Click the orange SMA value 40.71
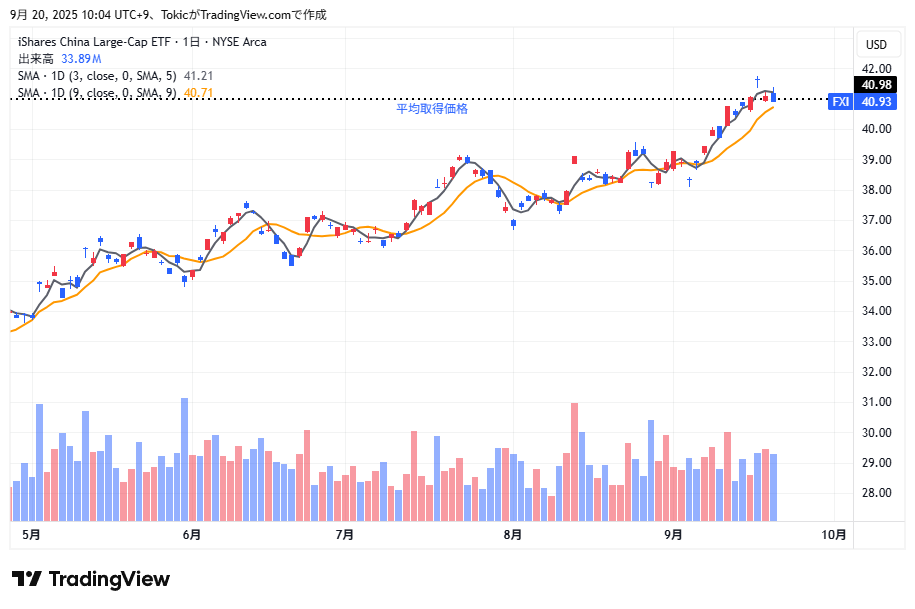 pyautogui.click(x=198, y=93)
